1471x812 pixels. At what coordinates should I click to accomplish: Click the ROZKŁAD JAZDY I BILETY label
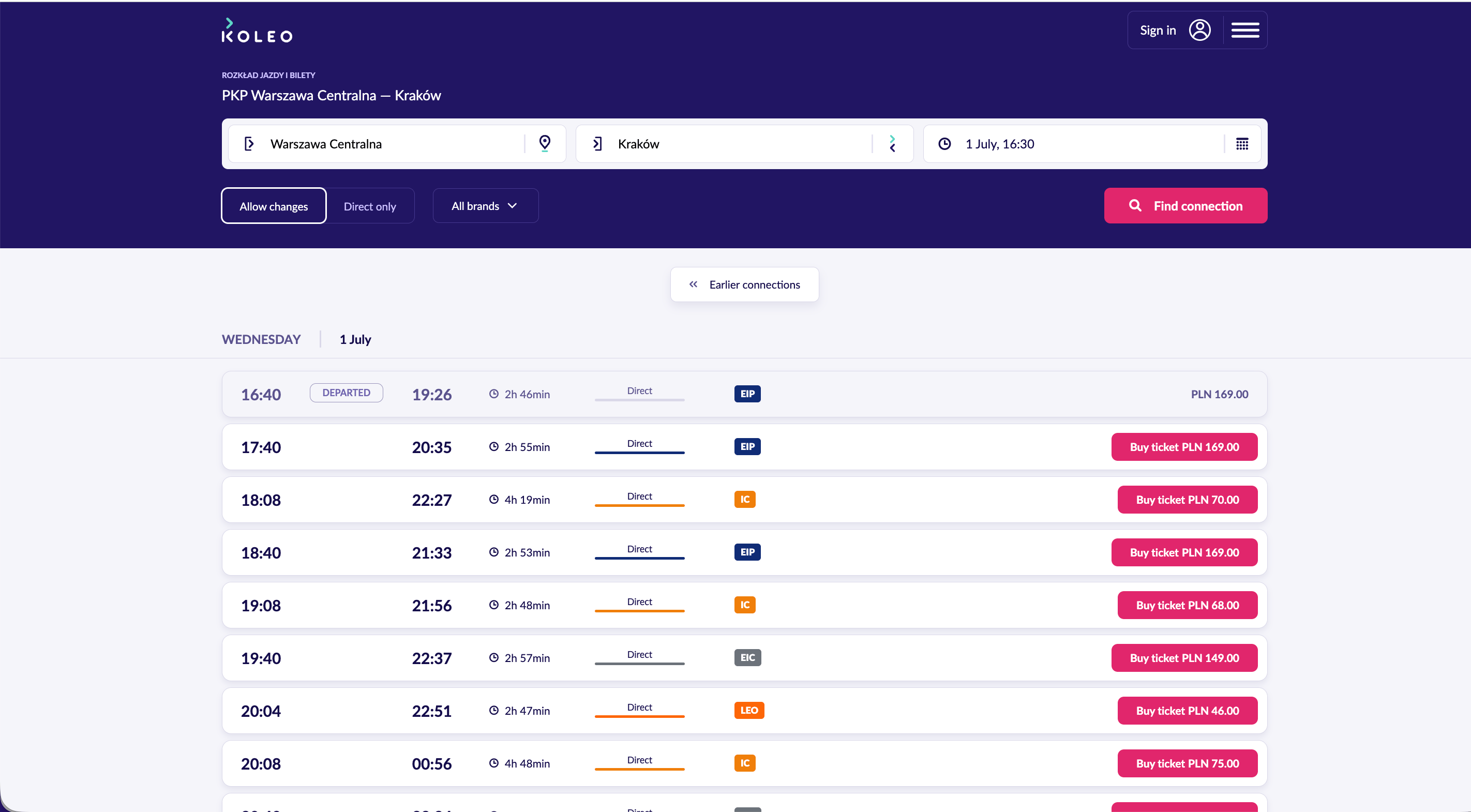268,76
